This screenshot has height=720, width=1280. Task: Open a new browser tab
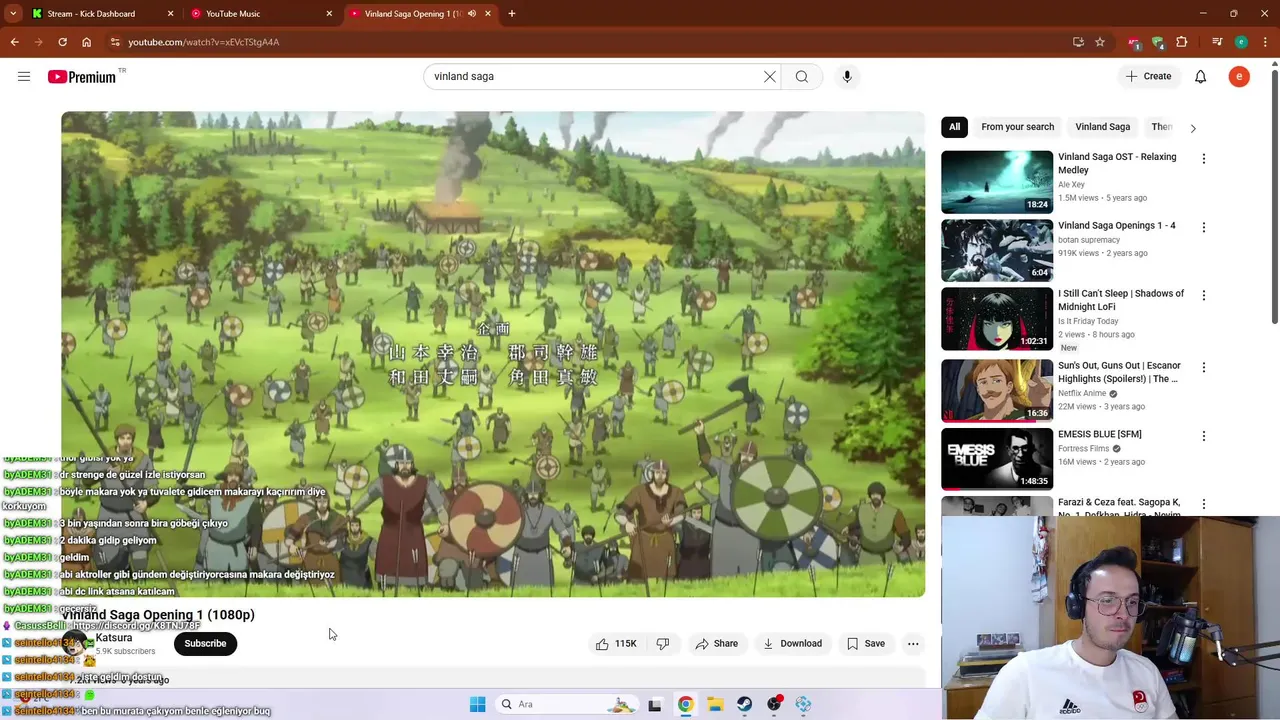click(512, 14)
